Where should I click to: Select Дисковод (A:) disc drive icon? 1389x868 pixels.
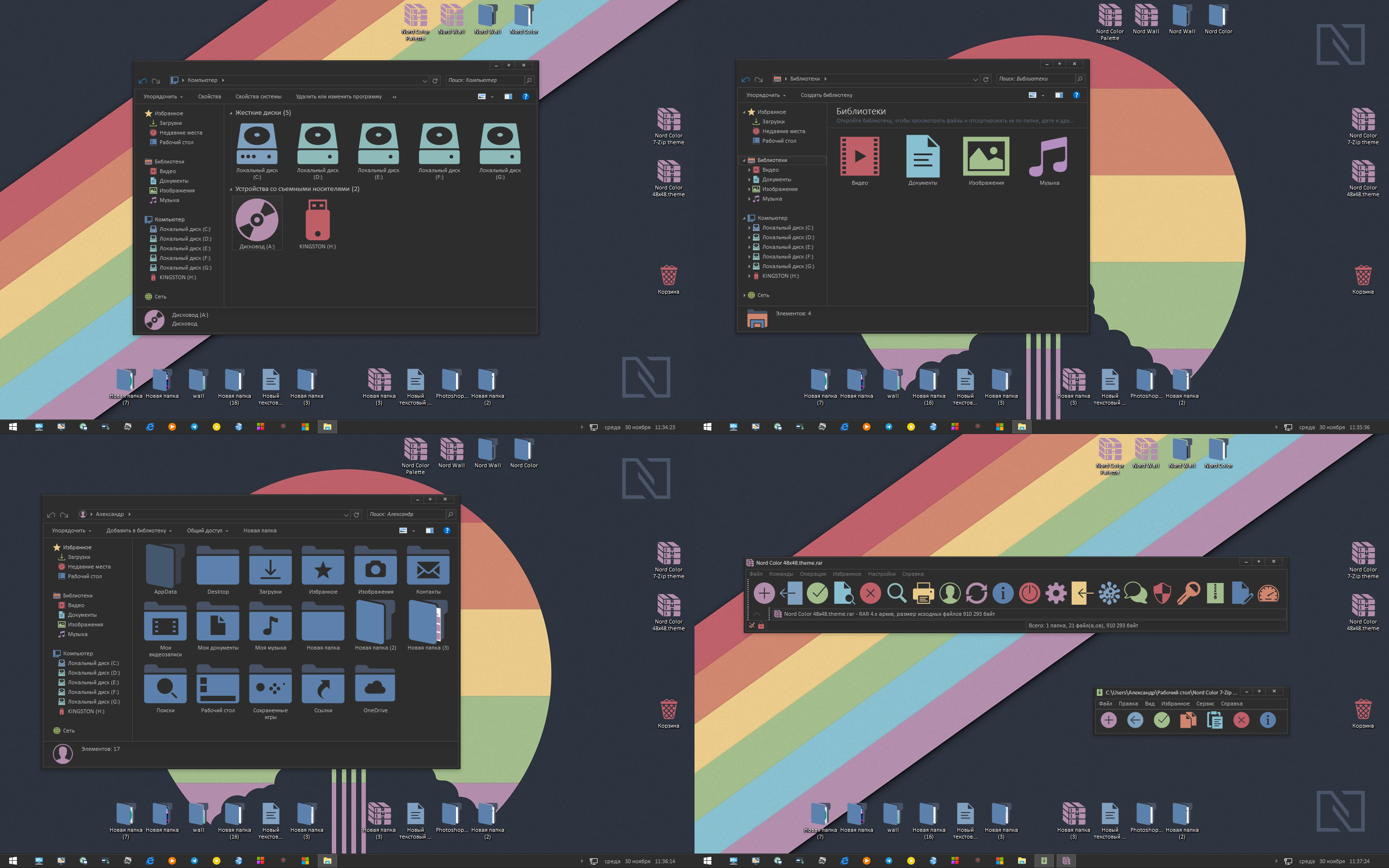click(257, 223)
